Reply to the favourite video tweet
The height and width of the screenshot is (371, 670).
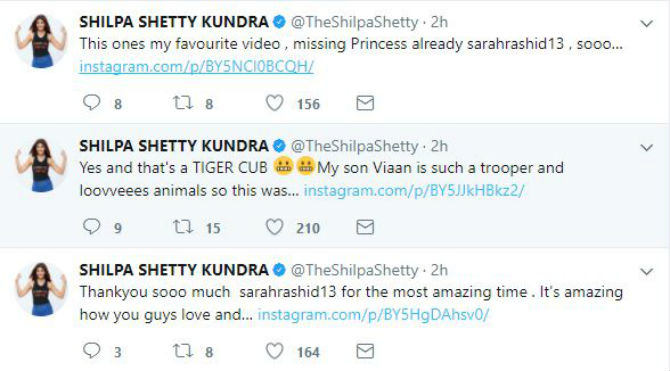click(91, 103)
